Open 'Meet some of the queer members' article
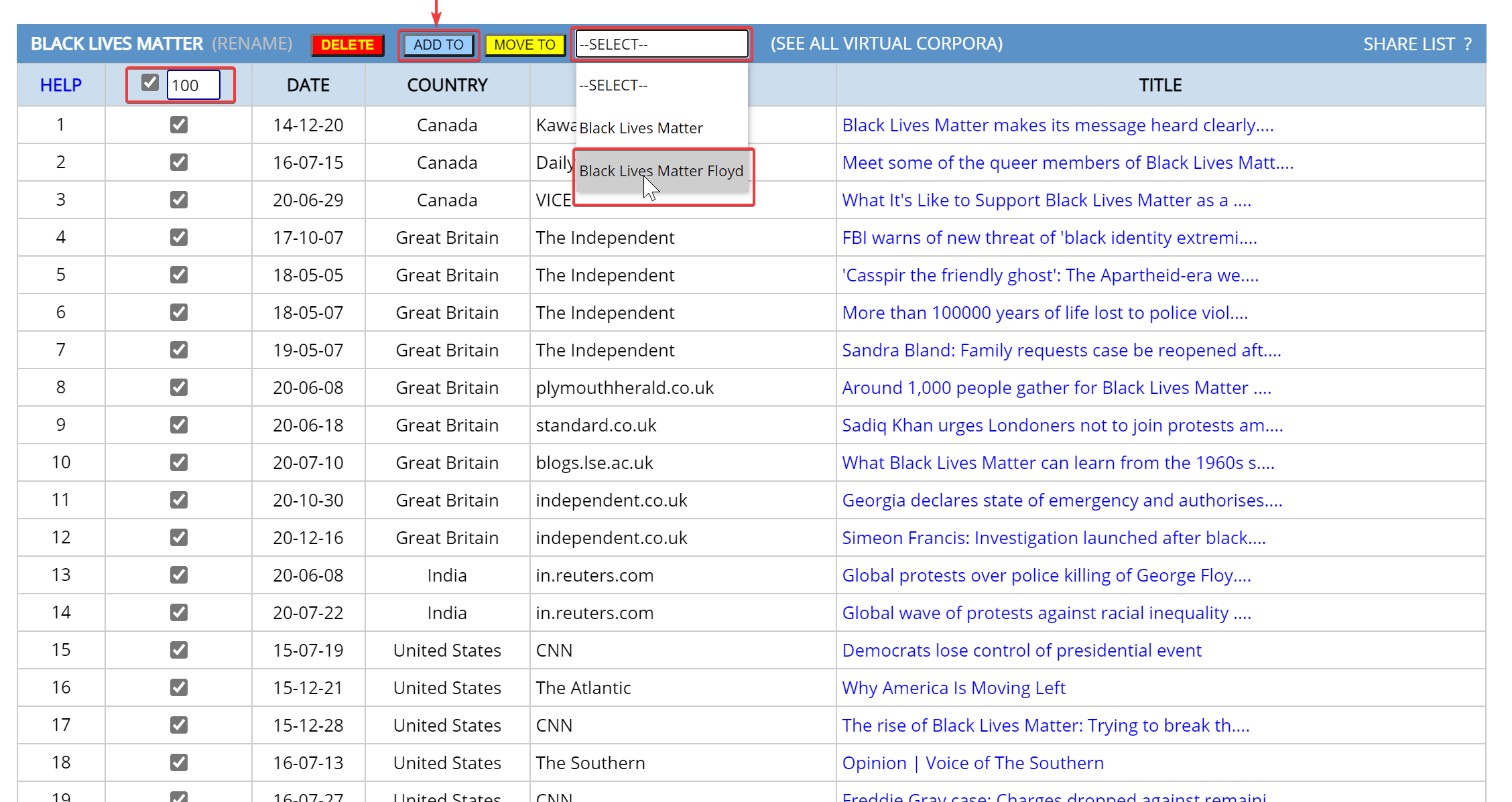Image resolution: width=1512 pixels, height=802 pixels. tap(1068, 163)
